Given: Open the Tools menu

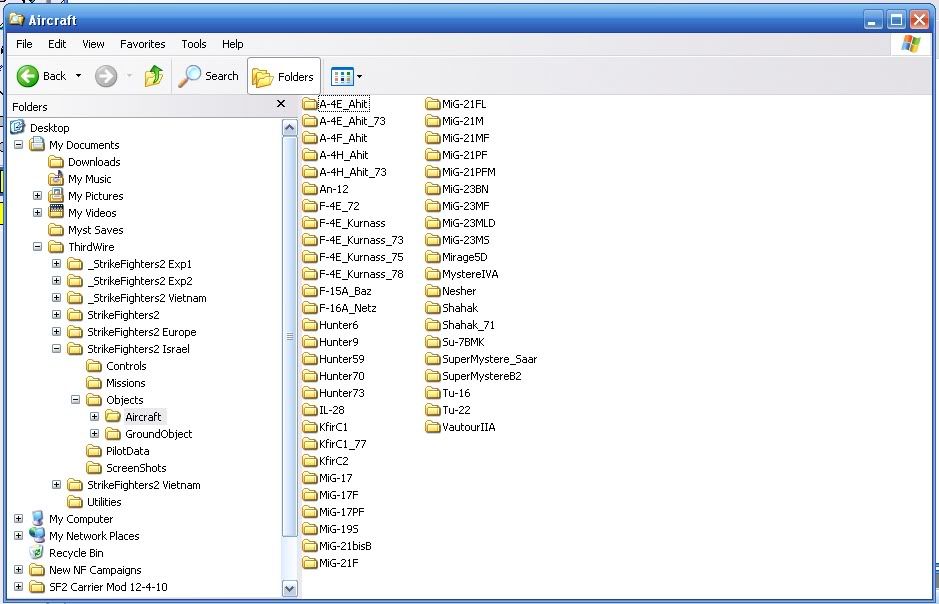Looking at the screenshot, I should pos(193,44).
